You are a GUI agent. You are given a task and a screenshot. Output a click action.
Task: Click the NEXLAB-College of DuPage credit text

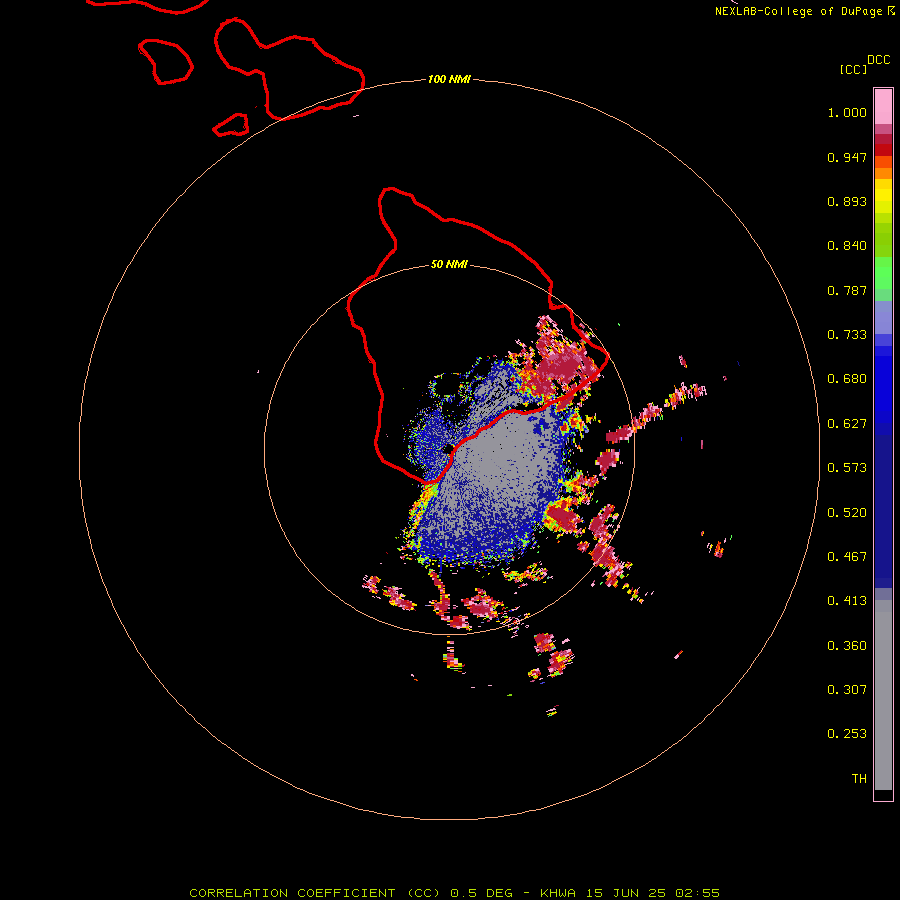tap(804, 11)
